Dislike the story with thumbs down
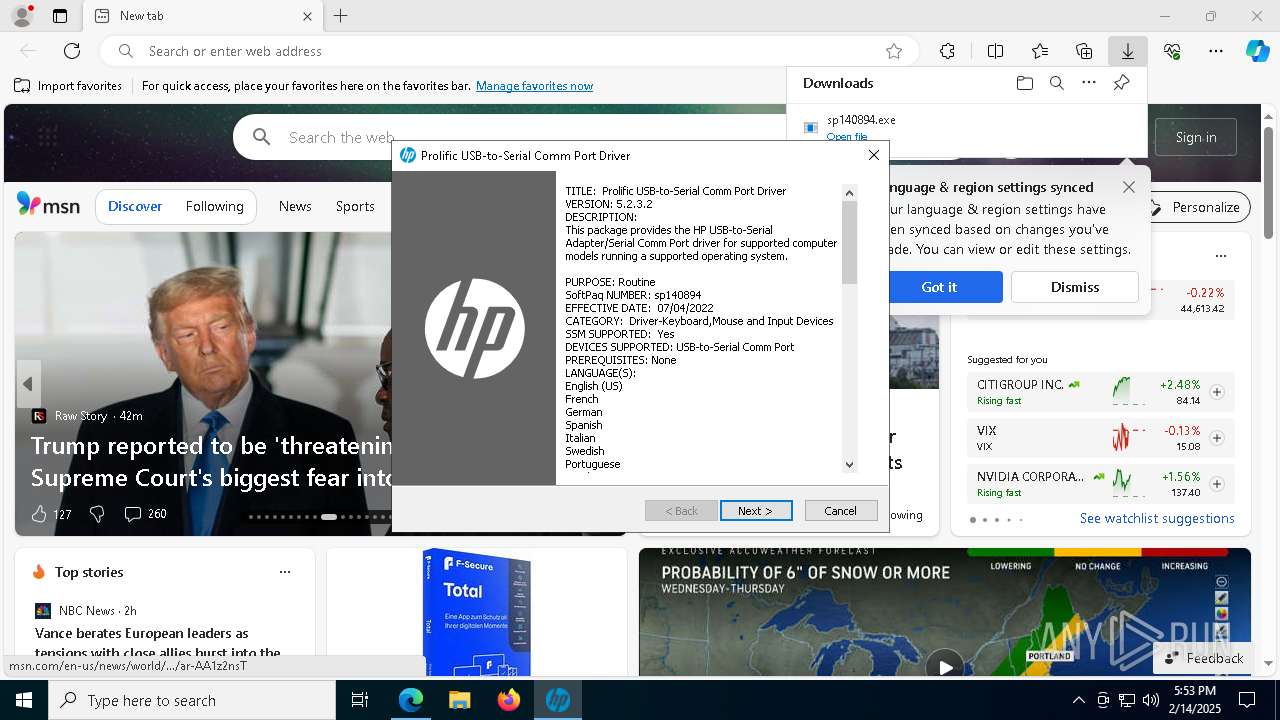 coord(97,514)
